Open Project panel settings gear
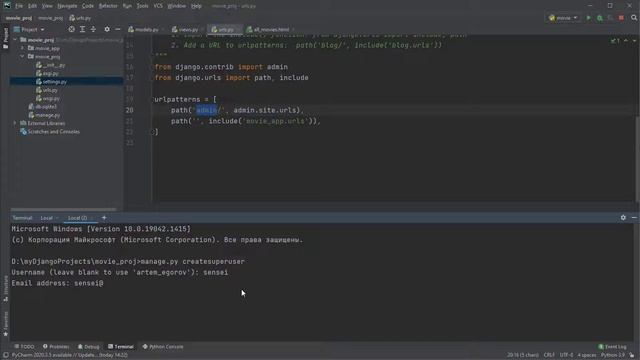Viewport: 640px width, 360px height. coord(107,29)
